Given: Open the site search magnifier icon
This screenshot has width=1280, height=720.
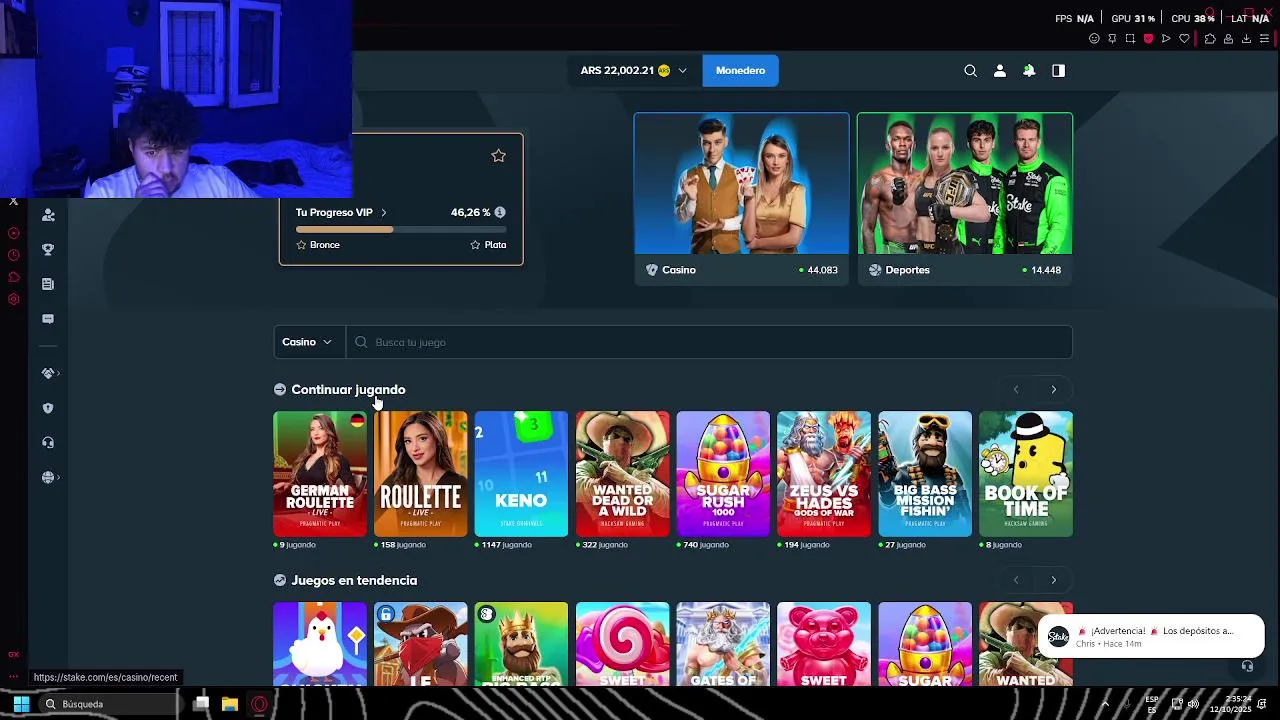Looking at the screenshot, I should click(970, 70).
